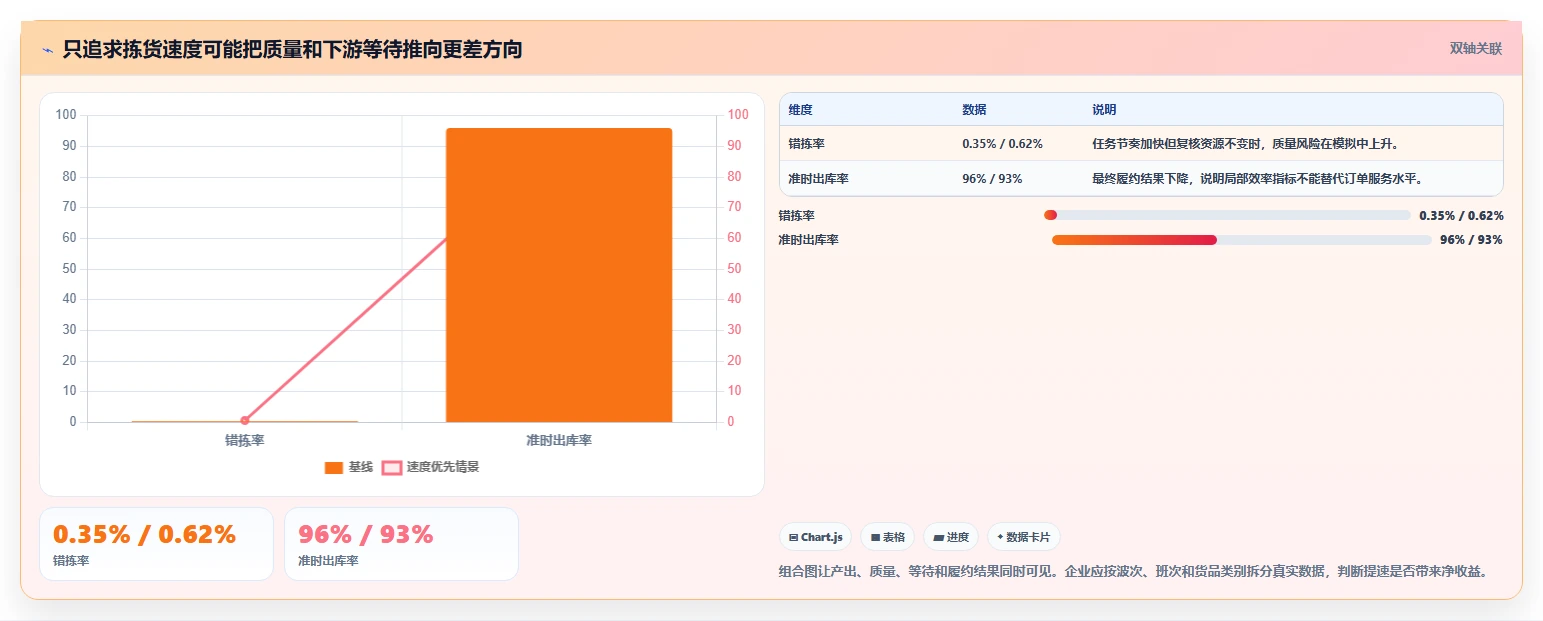The image size is (1543, 621).
Task: Click the 数据 table column header
Action: (974, 110)
